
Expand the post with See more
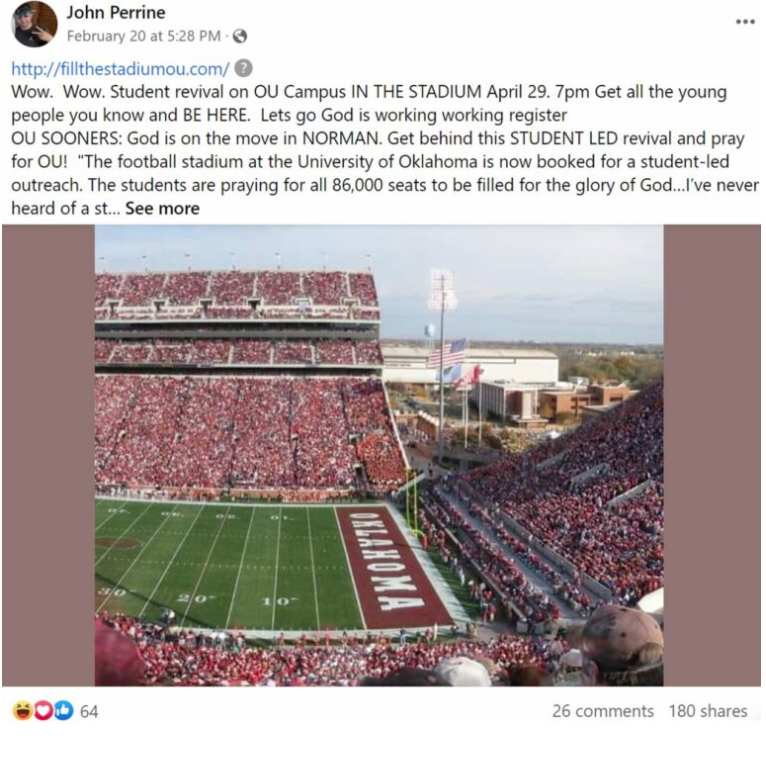[x=162, y=208]
